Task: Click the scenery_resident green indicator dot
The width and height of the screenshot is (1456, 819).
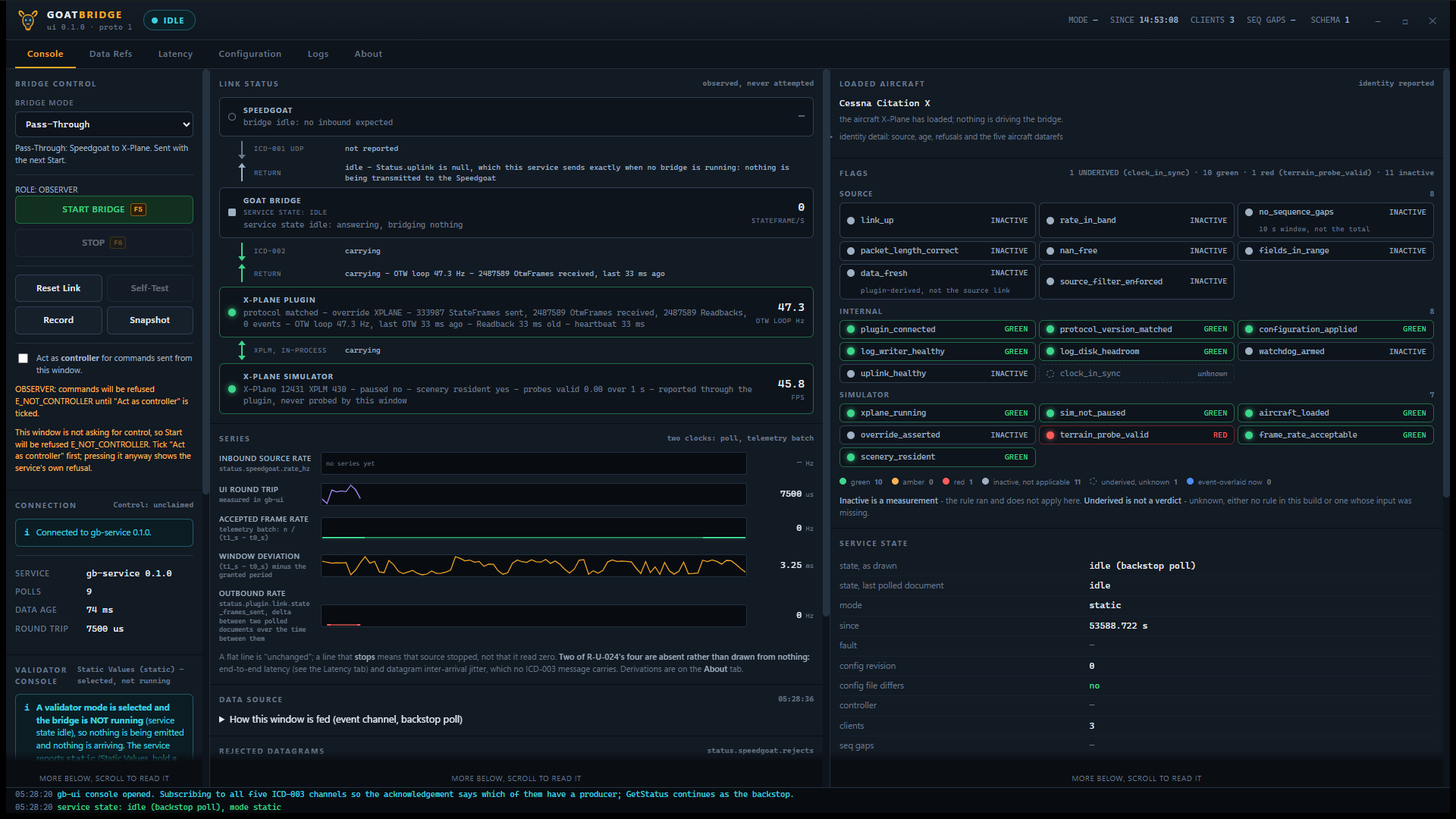Action: pyautogui.click(x=851, y=457)
